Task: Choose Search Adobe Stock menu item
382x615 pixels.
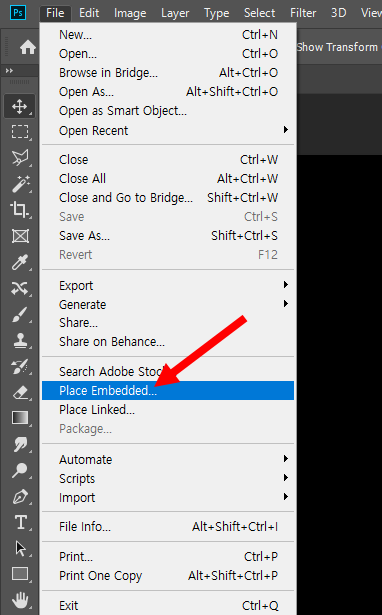Action: pos(168,371)
